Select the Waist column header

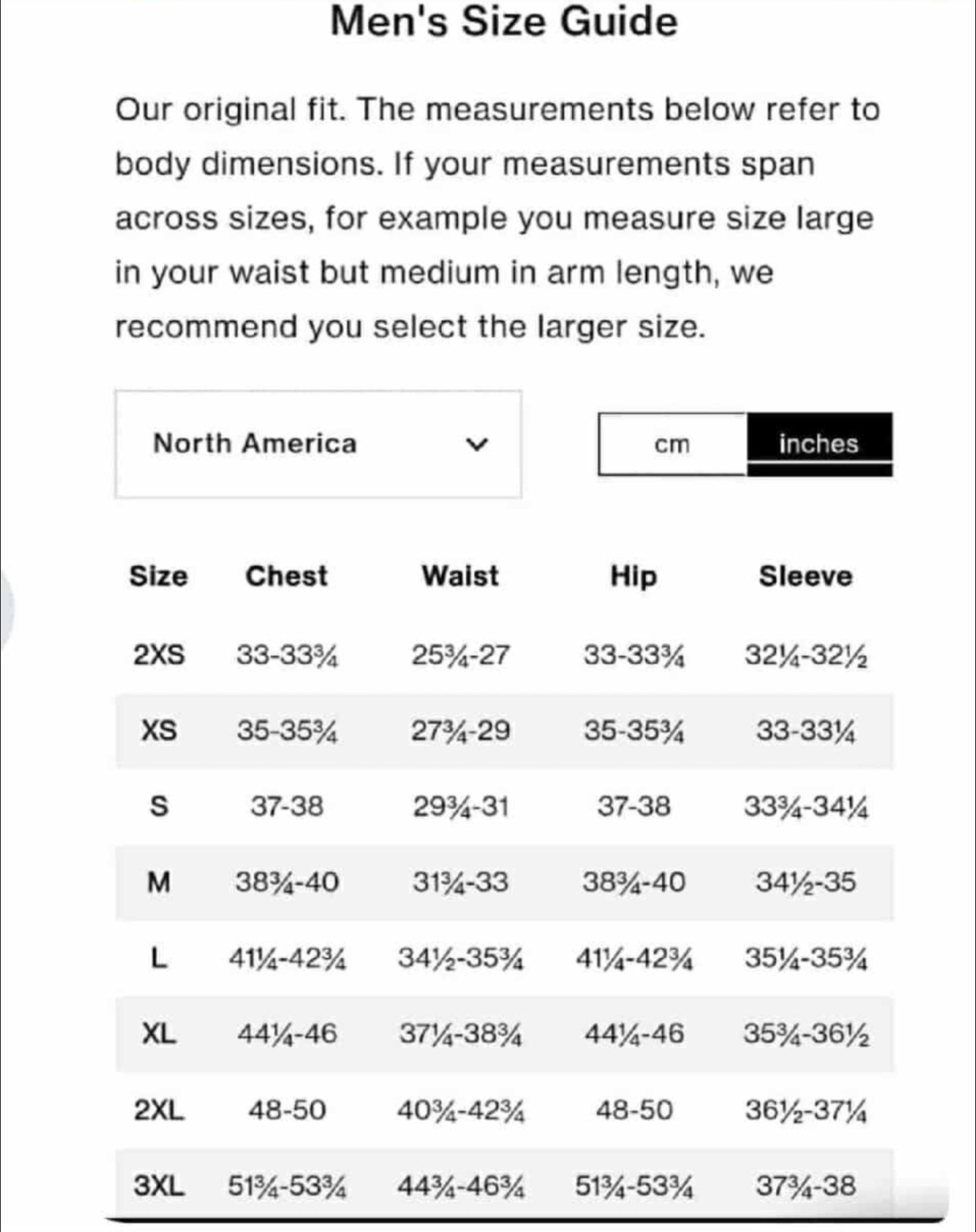(x=460, y=576)
